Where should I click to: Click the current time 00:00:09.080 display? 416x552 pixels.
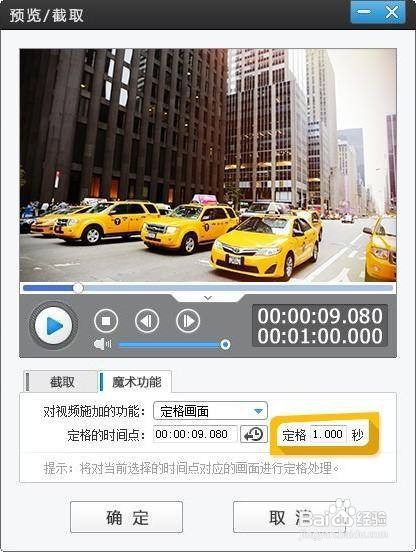click(x=320, y=316)
